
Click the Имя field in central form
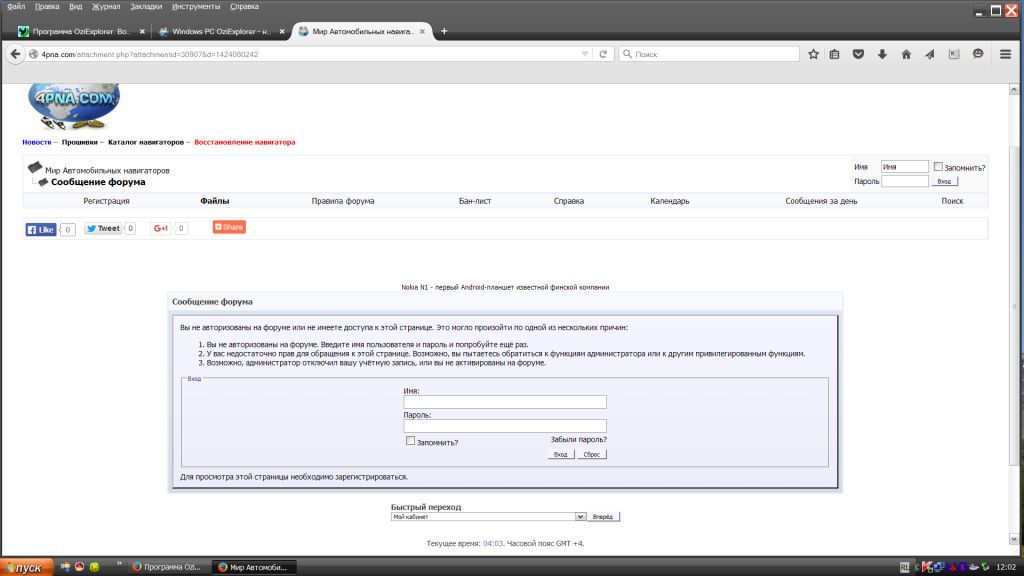(x=505, y=402)
